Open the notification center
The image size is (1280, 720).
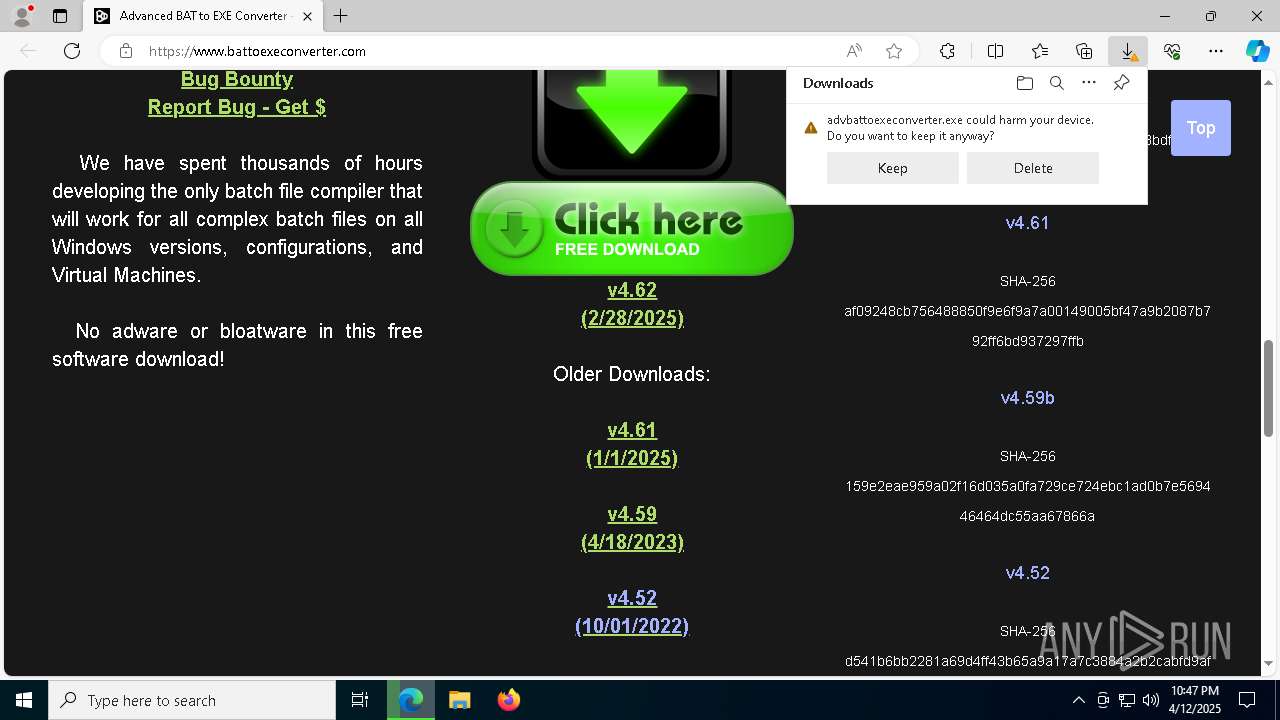(1247, 700)
